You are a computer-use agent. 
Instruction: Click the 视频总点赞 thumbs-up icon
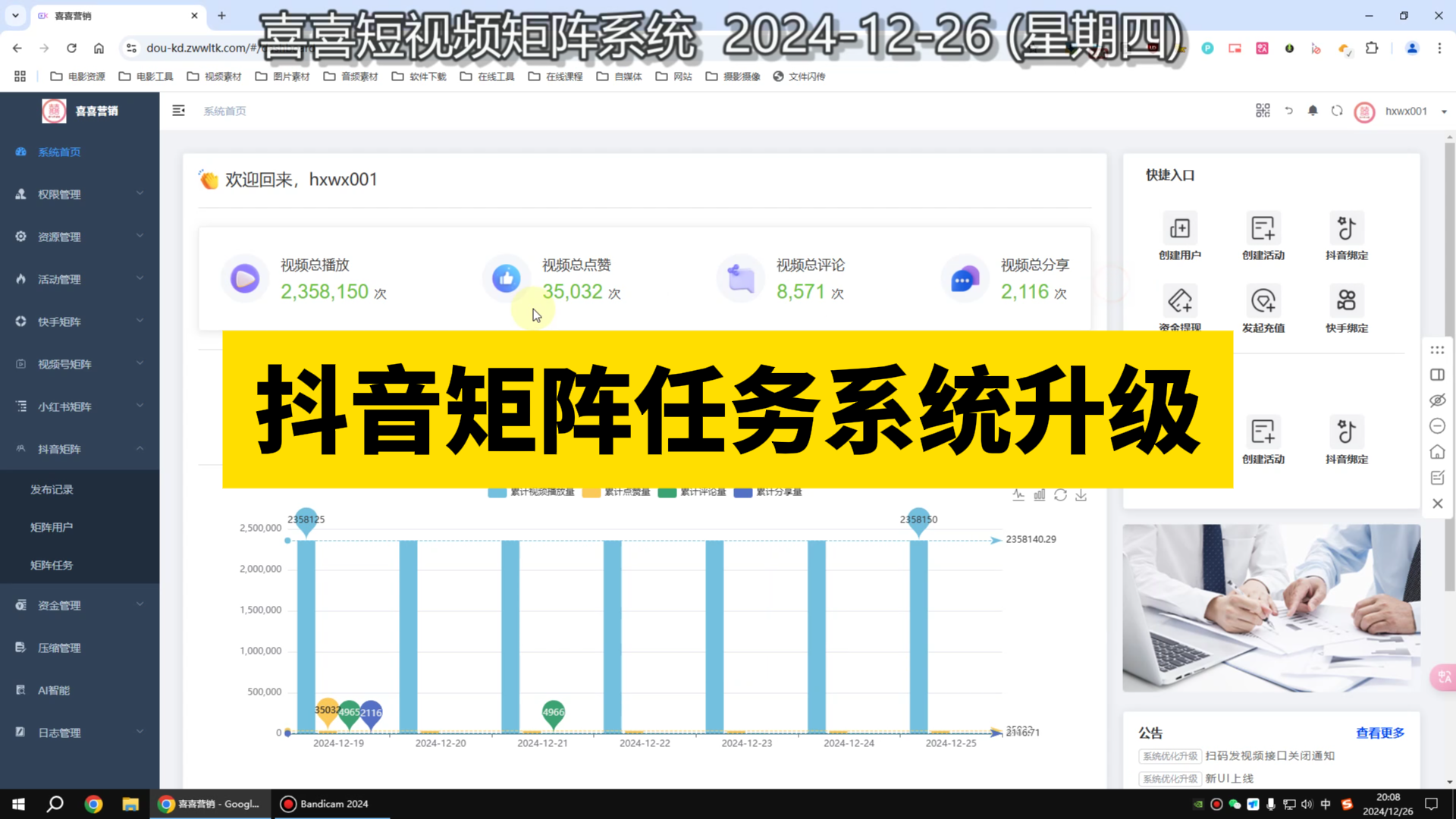(x=506, y=279)
